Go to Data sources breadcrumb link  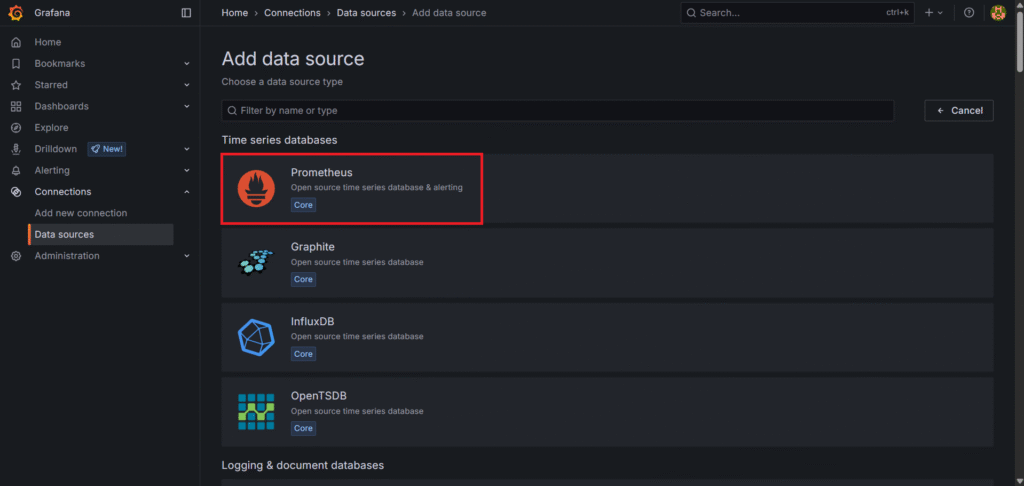366,12
